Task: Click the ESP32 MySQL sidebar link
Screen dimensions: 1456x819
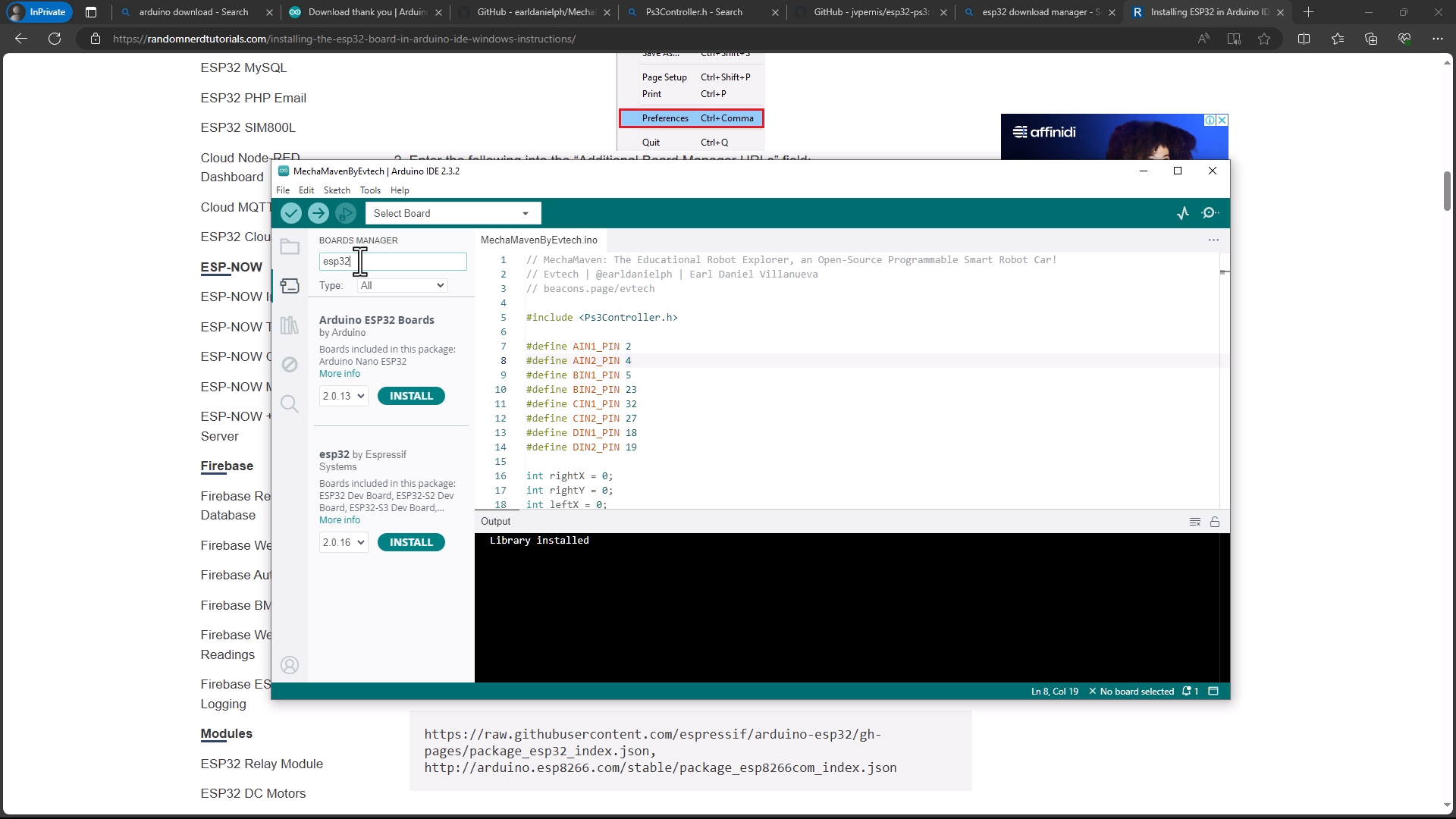Action: 243,68
